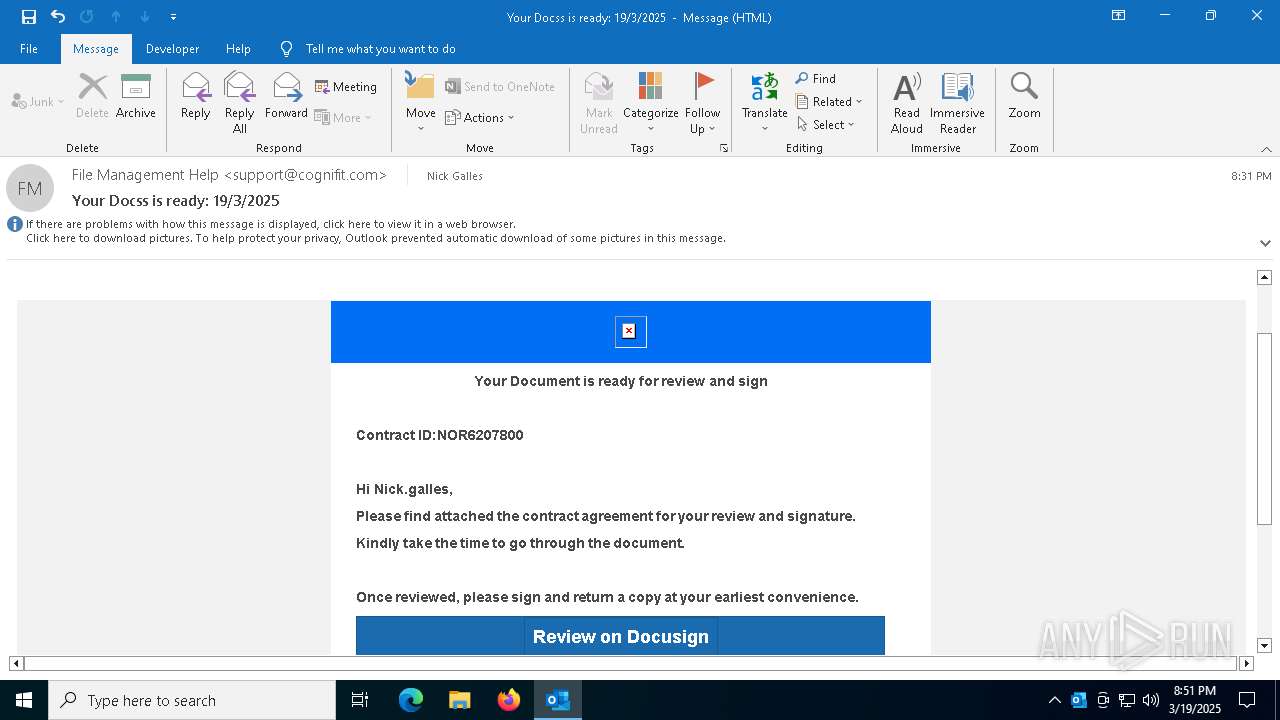Click the download pictures info line
The height and width of the screenshot is (720, 1280).
[x=376, y=238]
